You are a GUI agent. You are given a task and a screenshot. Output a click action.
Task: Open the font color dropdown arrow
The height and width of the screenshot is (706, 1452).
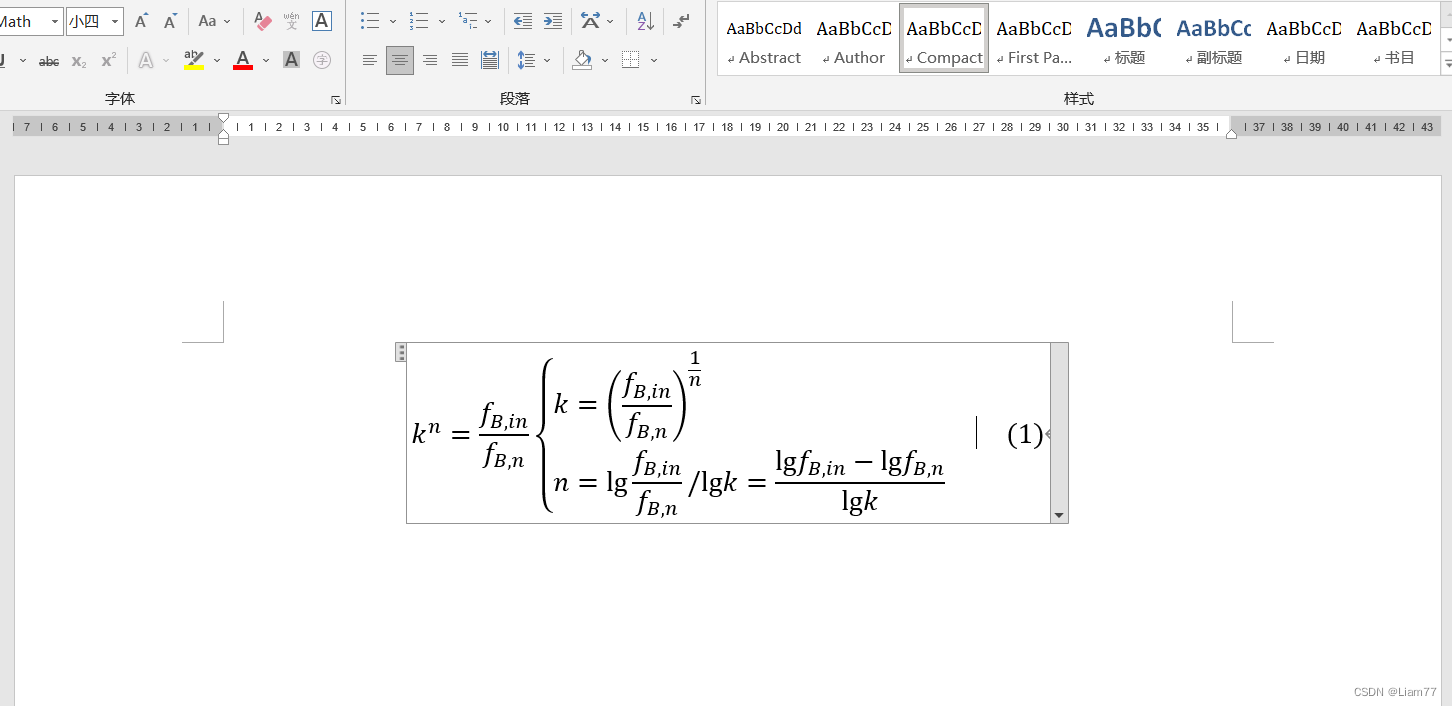coord(266,61)
